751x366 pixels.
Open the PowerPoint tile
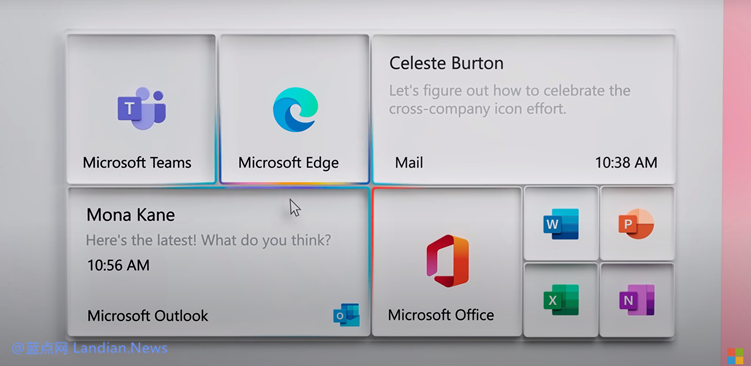coord(637,224)
